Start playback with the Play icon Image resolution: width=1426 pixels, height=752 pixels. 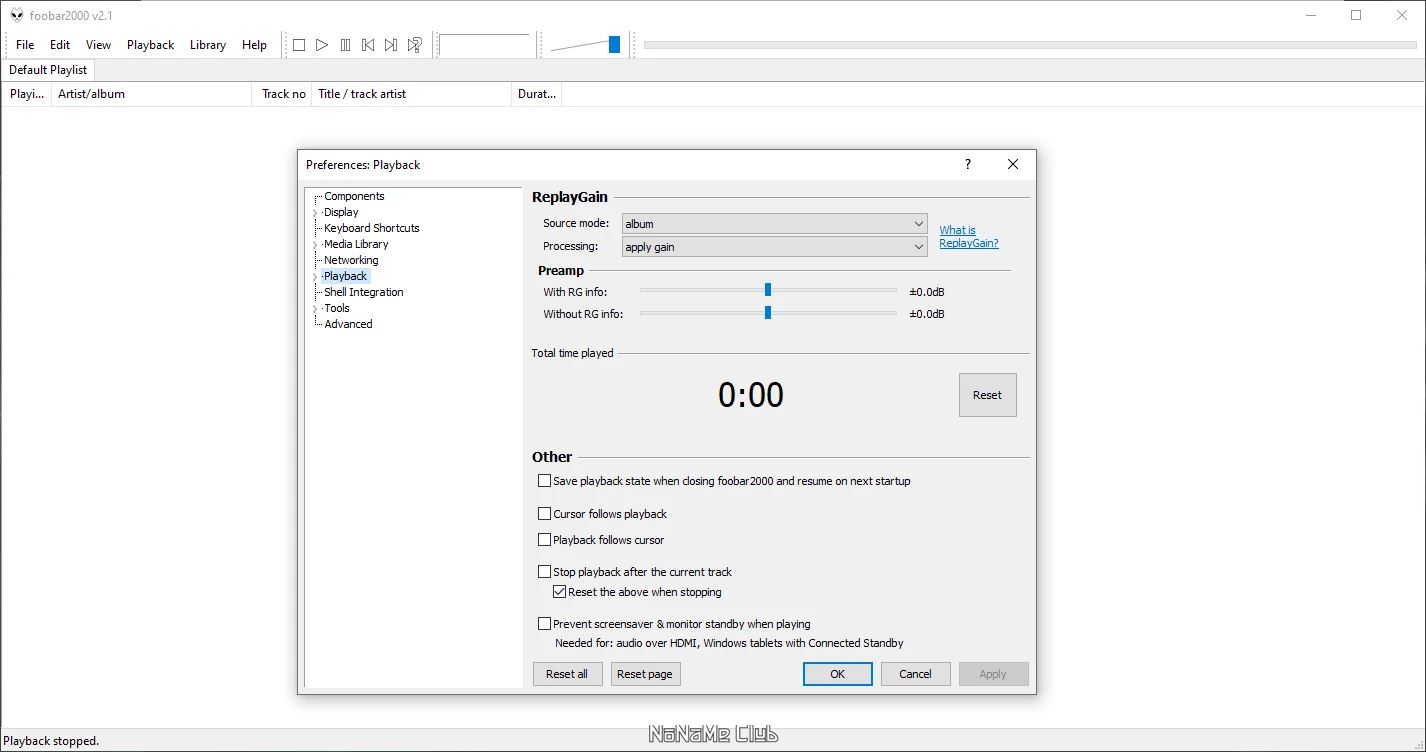click(322, 45)
